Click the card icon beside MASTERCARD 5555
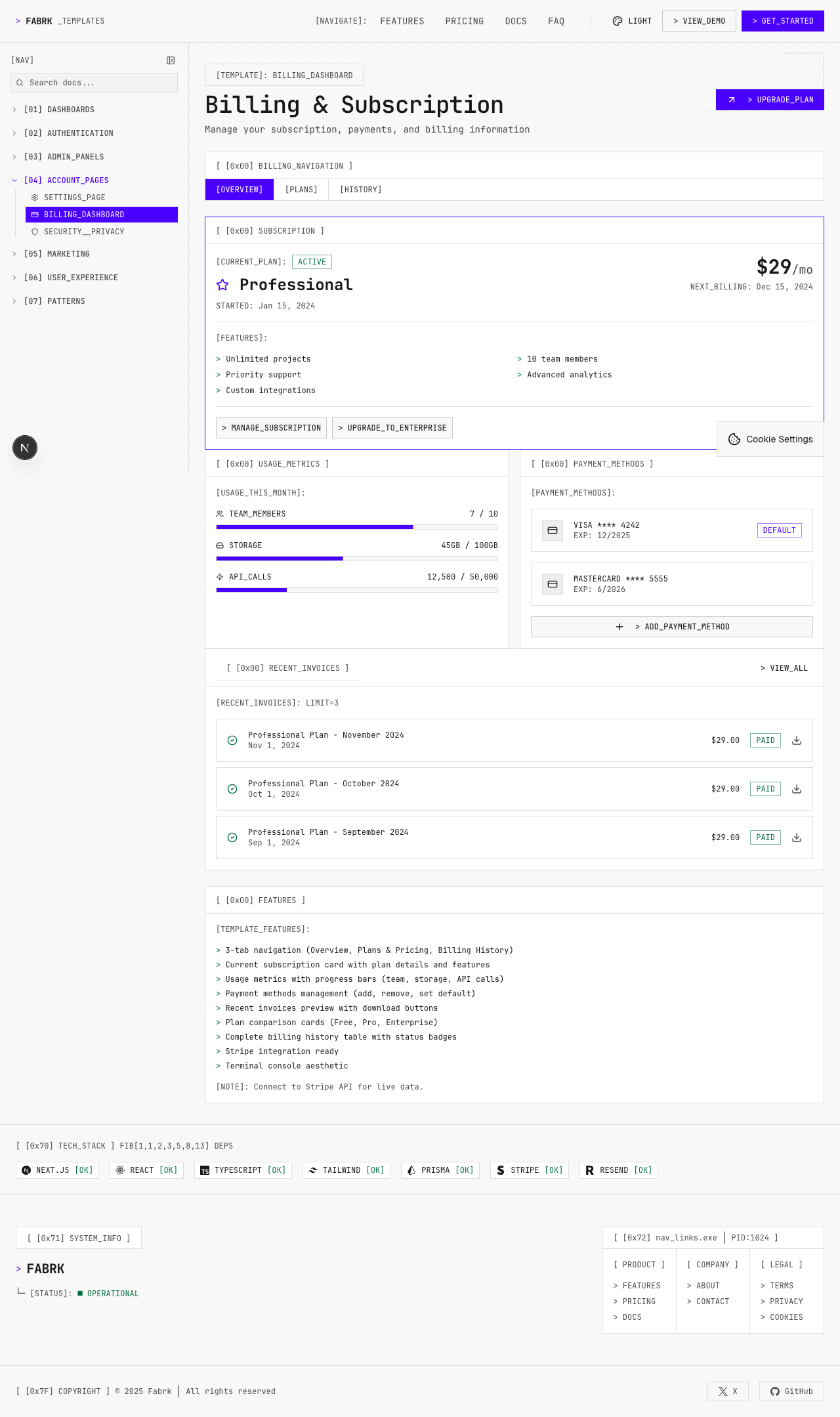Image resolution: width=840 pixels, height=1417 pixels. (553, 584)
